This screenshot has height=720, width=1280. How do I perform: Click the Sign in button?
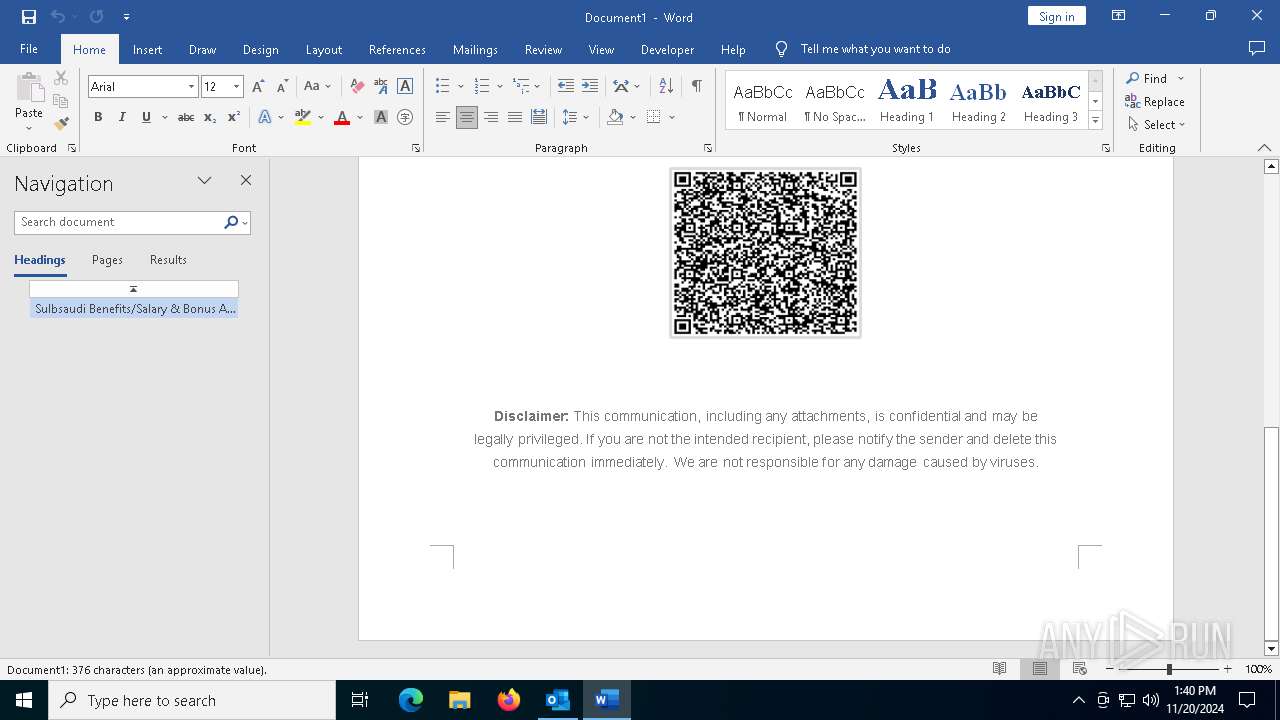[1056, 16]
